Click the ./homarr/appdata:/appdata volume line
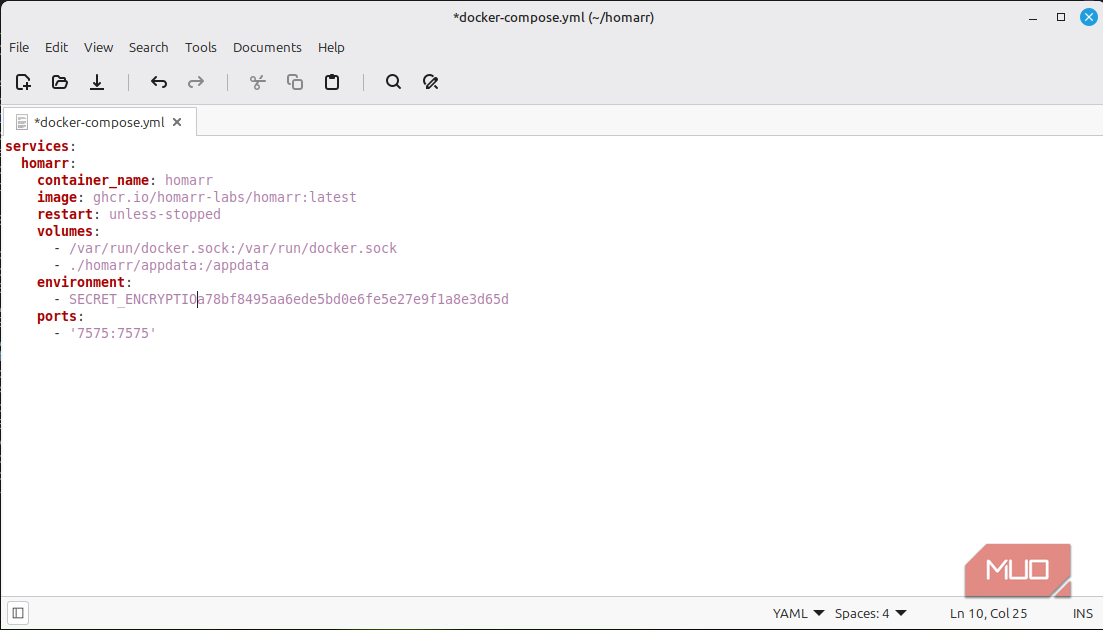Screen dimensions: 1103x630 pyautogui.click(x=169, y=265)
